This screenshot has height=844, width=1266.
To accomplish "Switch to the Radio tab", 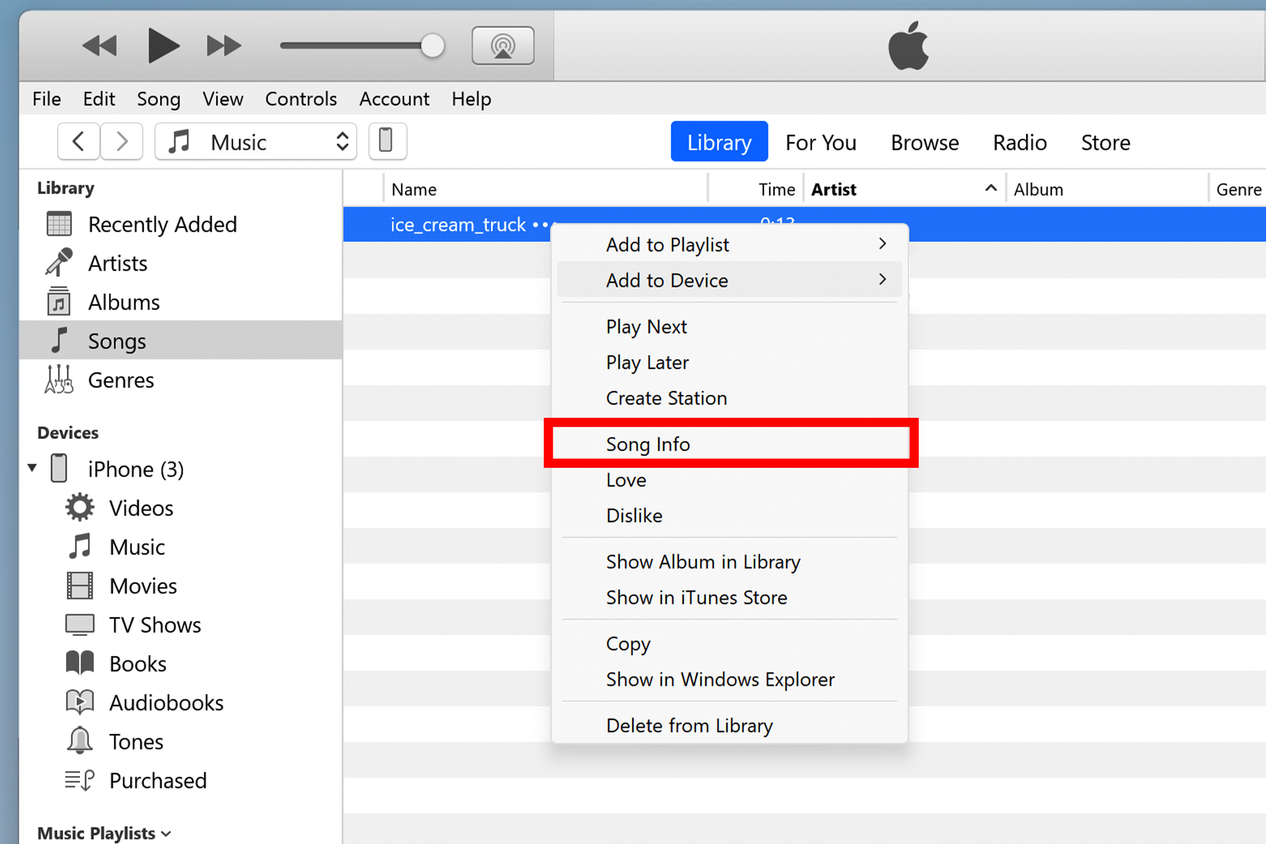I will pos(1020,142).
